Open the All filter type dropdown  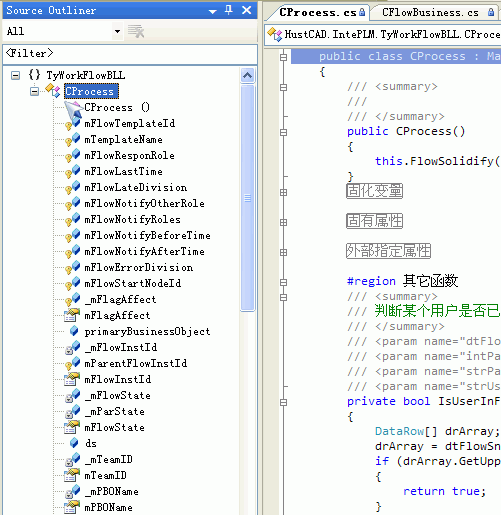[117, 31]
